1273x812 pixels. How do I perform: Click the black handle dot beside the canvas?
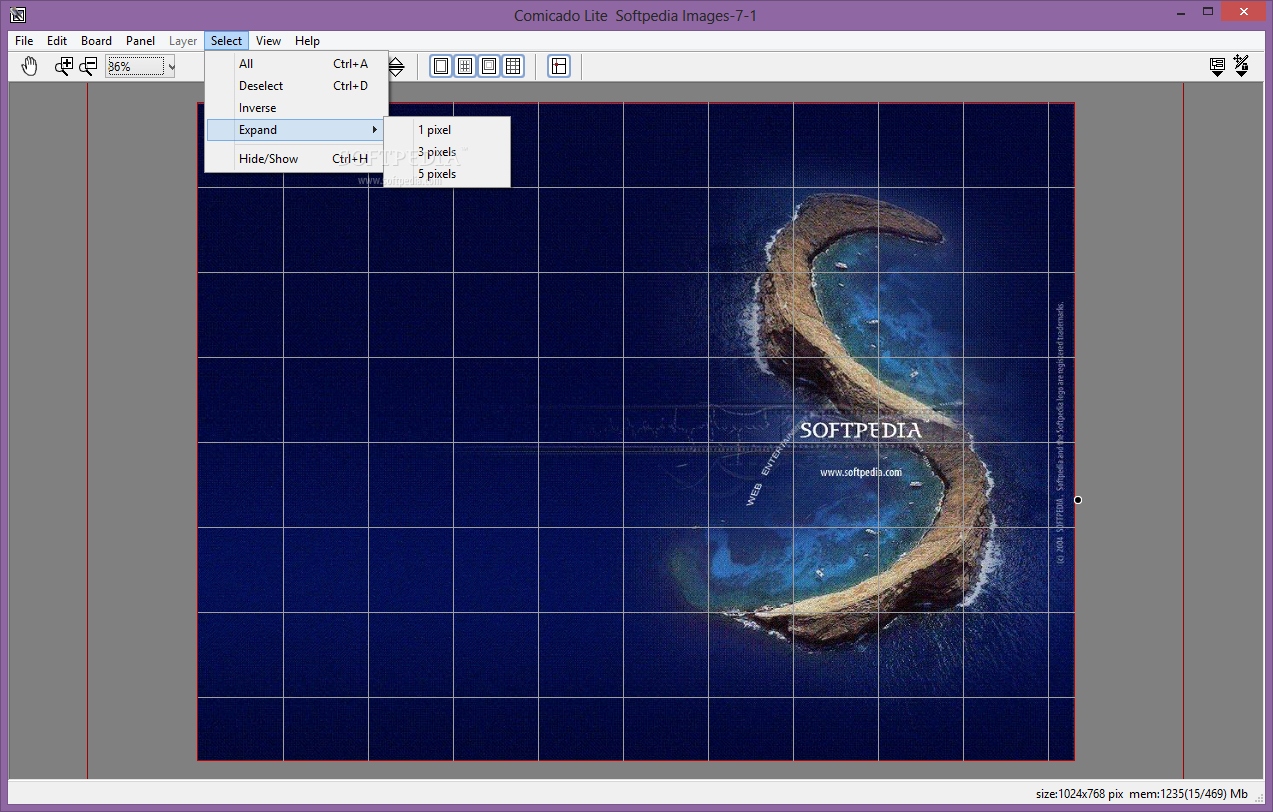pos(1078,500)
